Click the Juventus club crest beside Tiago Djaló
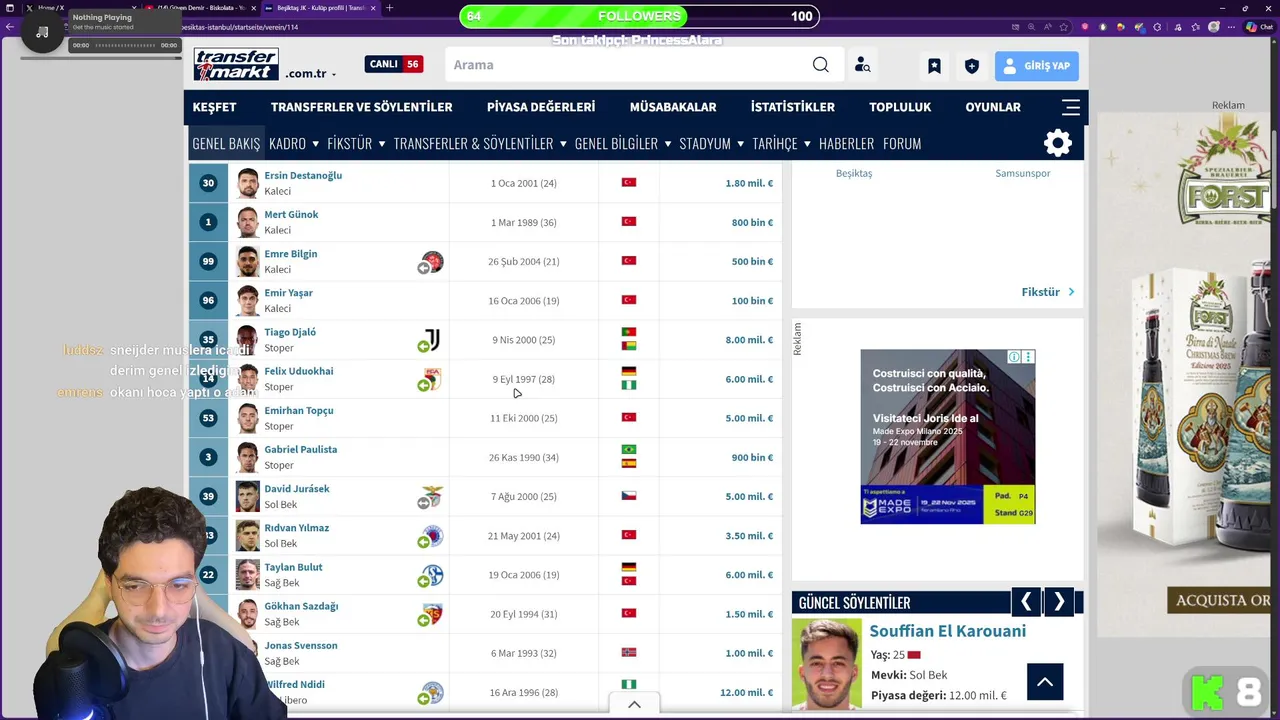1280x720 pixels. 432,340
